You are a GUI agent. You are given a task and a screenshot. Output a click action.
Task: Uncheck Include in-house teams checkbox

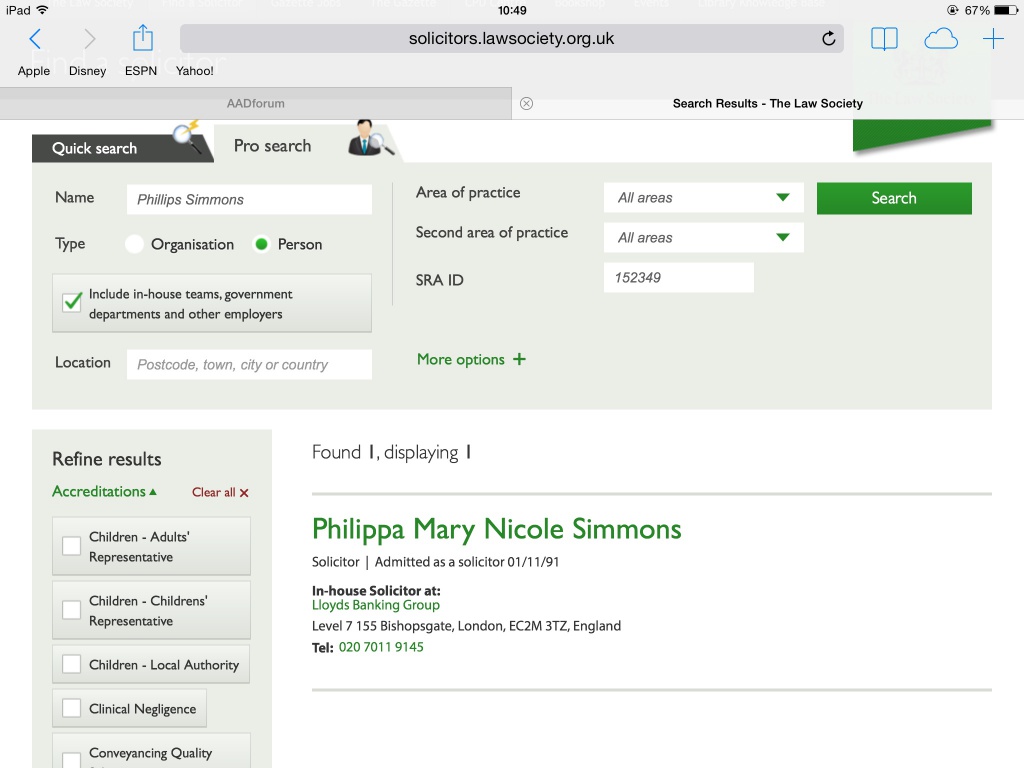pos(72,303)
